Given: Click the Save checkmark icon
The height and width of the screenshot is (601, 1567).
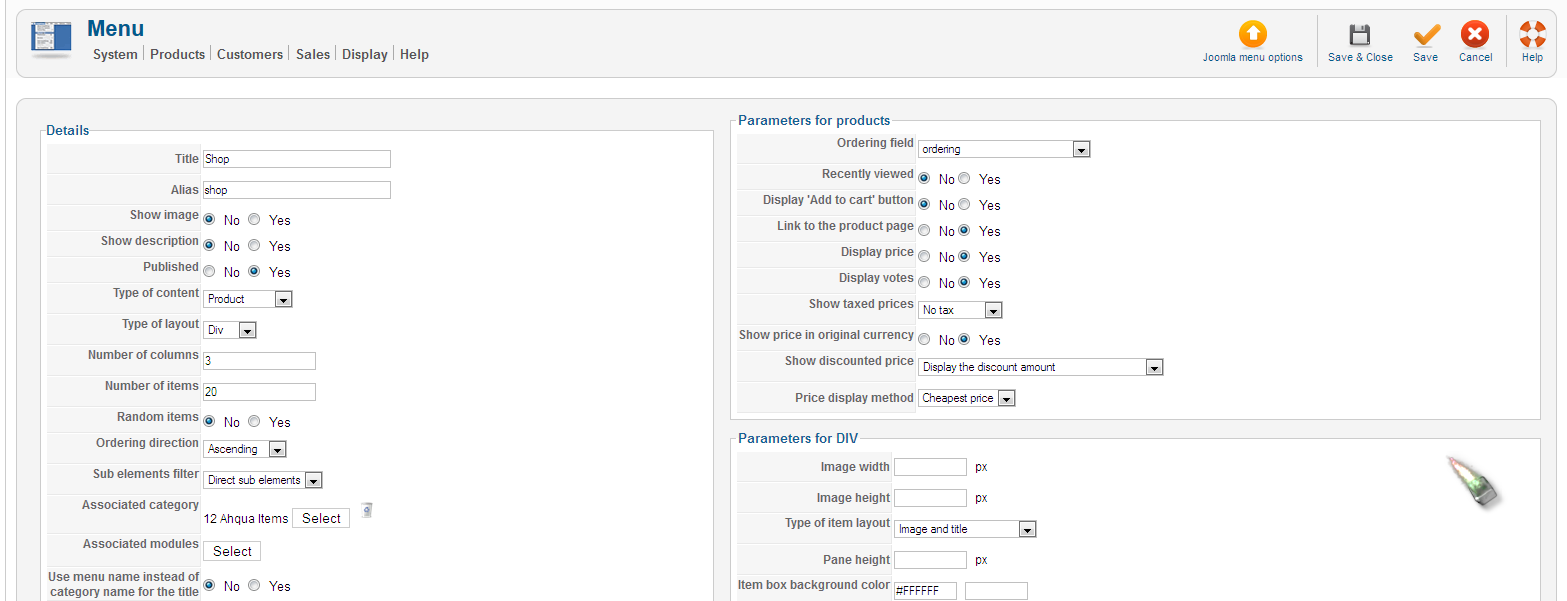Looking at the screenshot, I should [x=1425, y=36].
